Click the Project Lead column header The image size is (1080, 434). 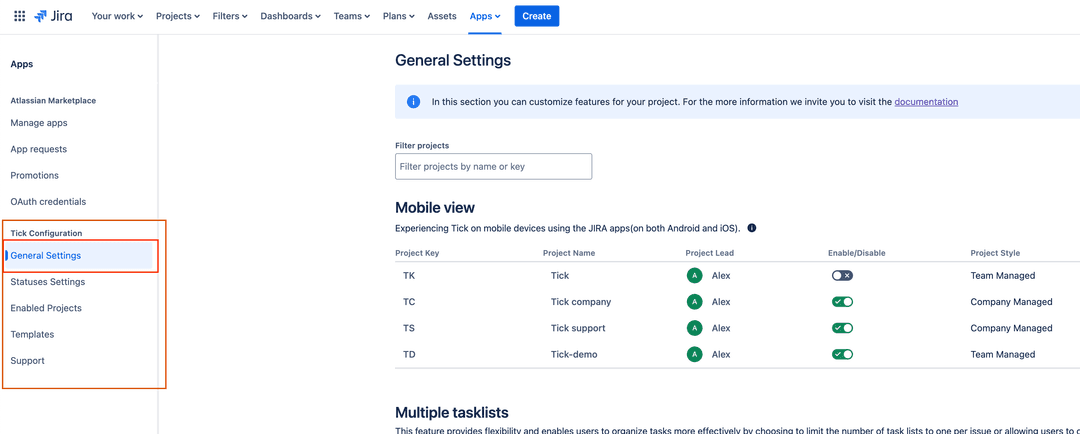(709, 253)
